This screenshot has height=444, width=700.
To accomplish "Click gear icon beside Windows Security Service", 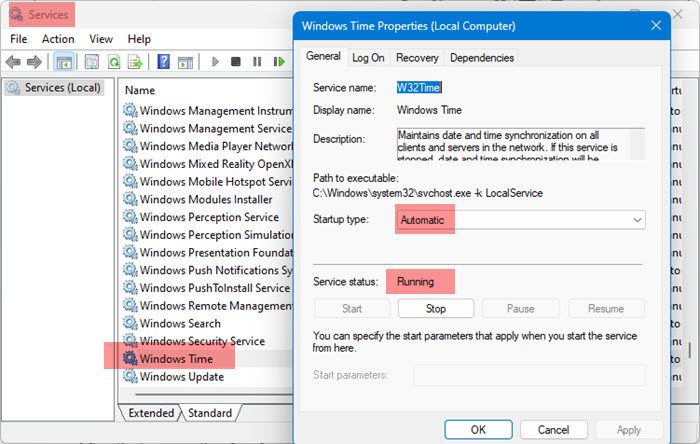I will [x=130, y=341].
